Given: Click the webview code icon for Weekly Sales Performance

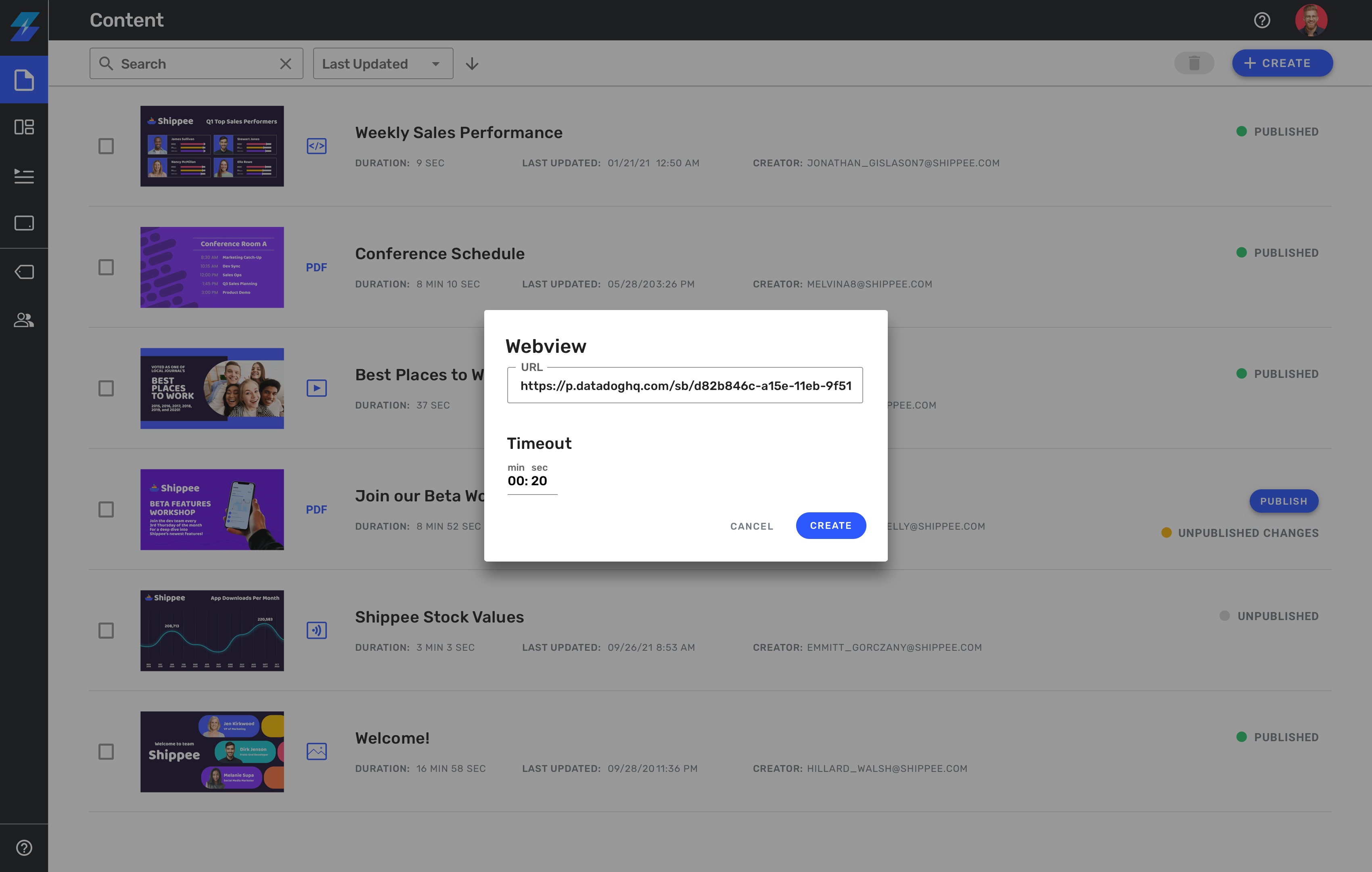Looking at the screenshot, I should pyautogui.click(x=317, y=146).
